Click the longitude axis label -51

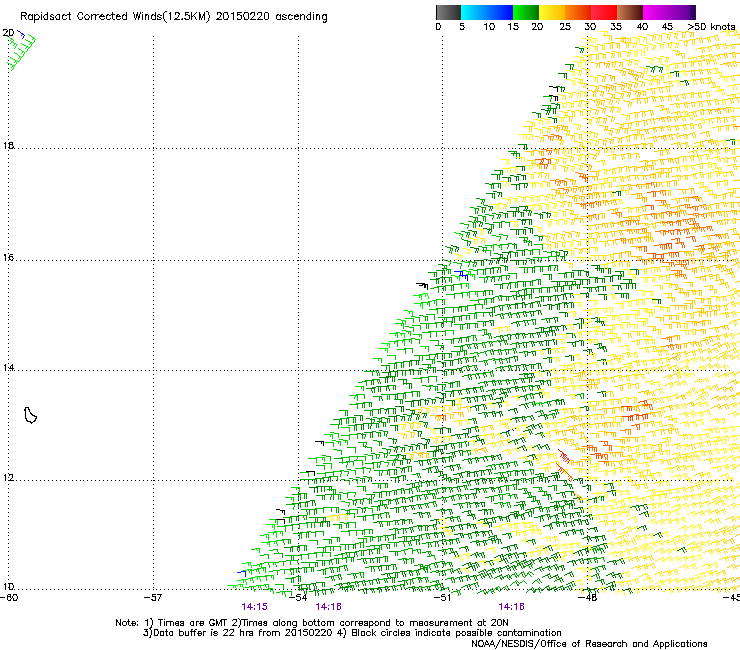point(443,598)
